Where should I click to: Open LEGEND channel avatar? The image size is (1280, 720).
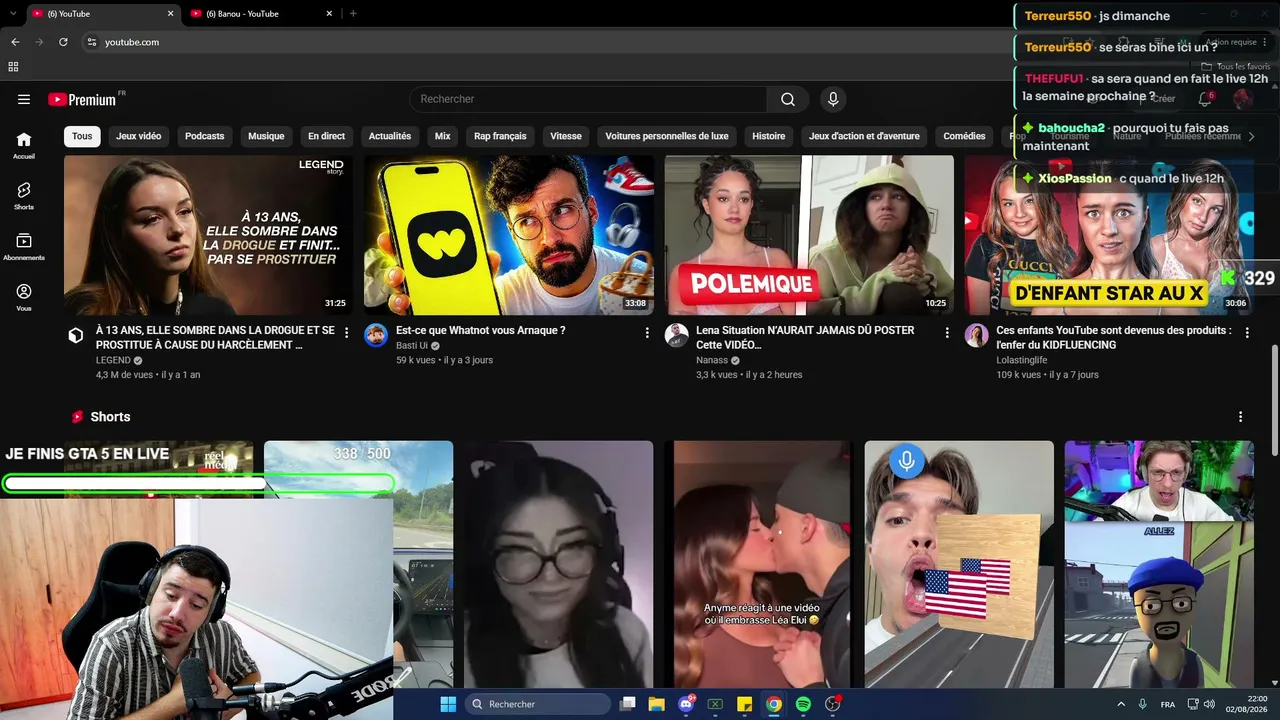(76, 336)
